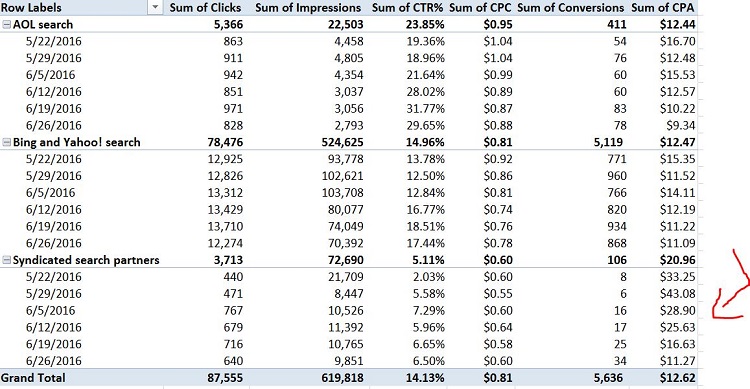
Task: Select the 6/26/2016 row under Syndicated partners
Action: point(54,361)
